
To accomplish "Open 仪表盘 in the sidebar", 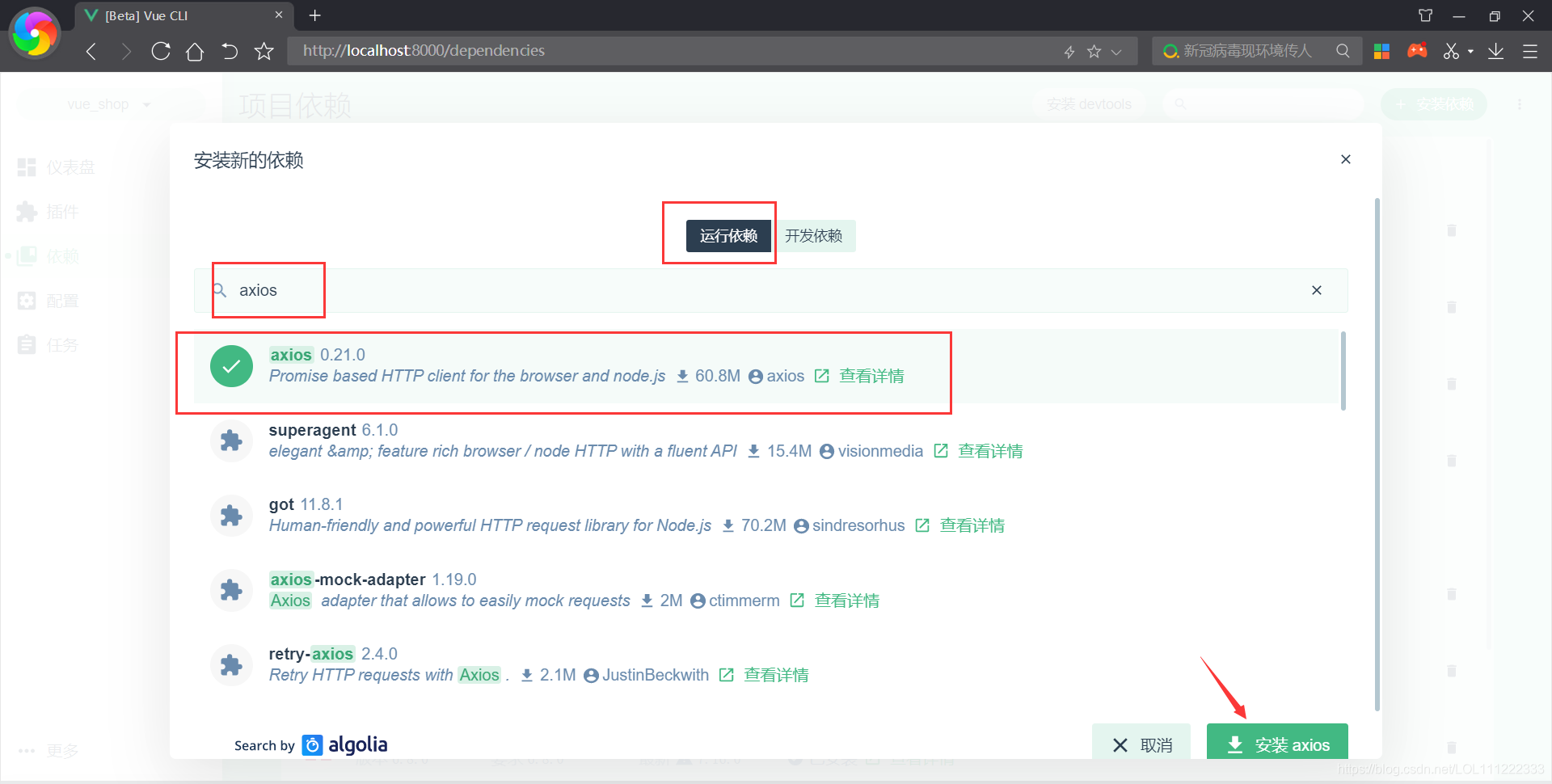I will 57,167.
